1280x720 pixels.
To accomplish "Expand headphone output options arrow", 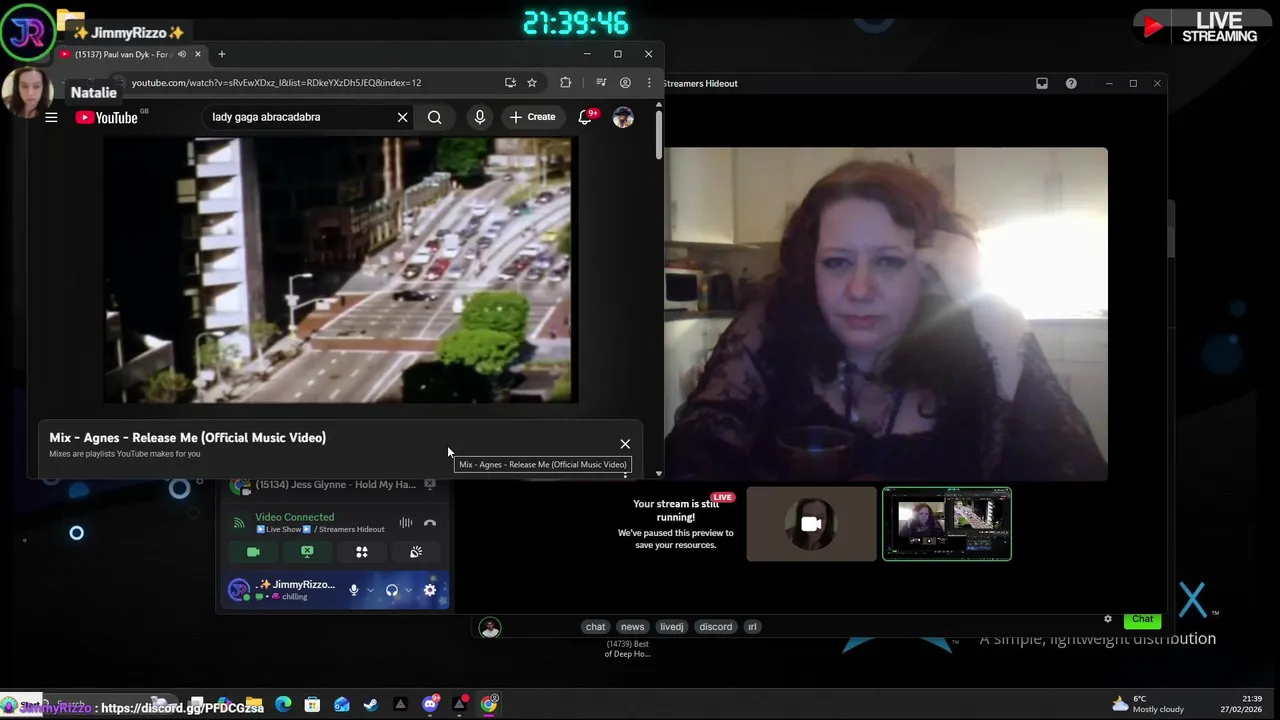I will [408, 590].
